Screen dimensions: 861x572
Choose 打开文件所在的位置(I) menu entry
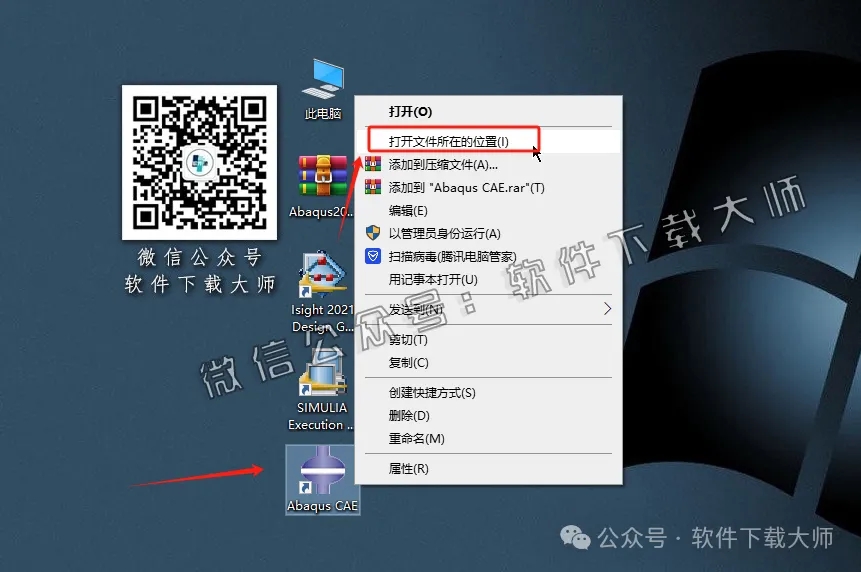click(x=488, y=141)
